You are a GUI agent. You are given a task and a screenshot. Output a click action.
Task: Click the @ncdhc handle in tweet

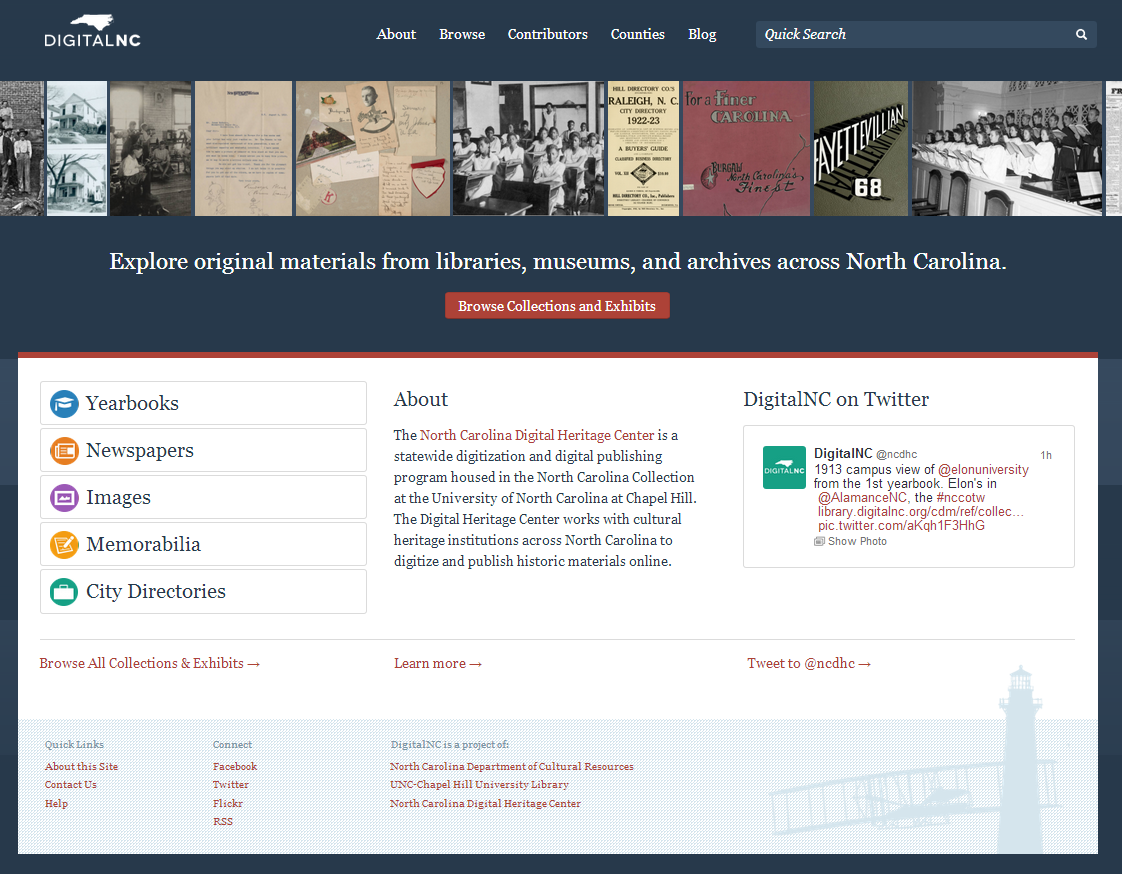(x=897, y=455)
